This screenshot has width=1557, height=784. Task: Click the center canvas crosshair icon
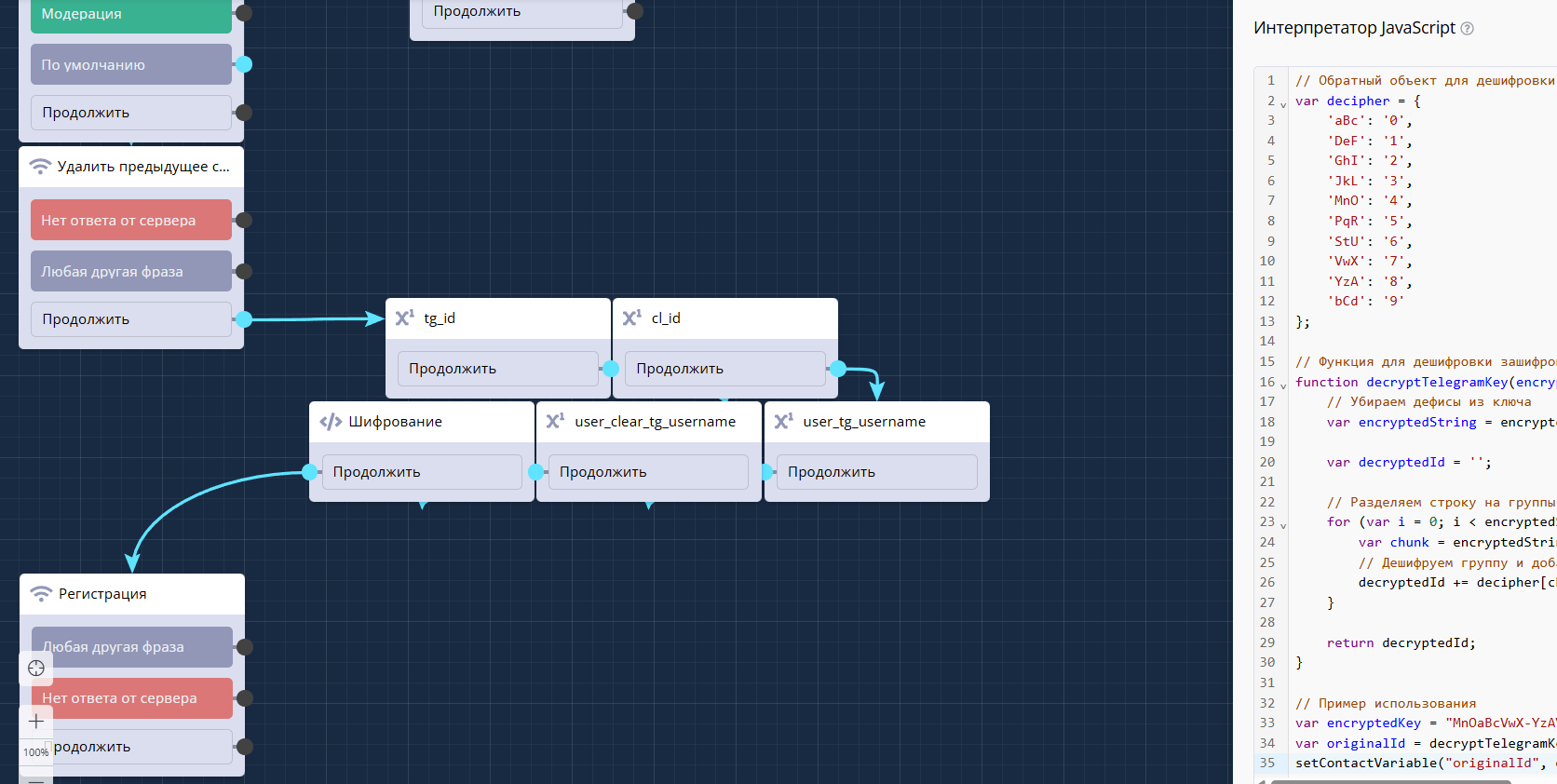click(x=36, y=668)
